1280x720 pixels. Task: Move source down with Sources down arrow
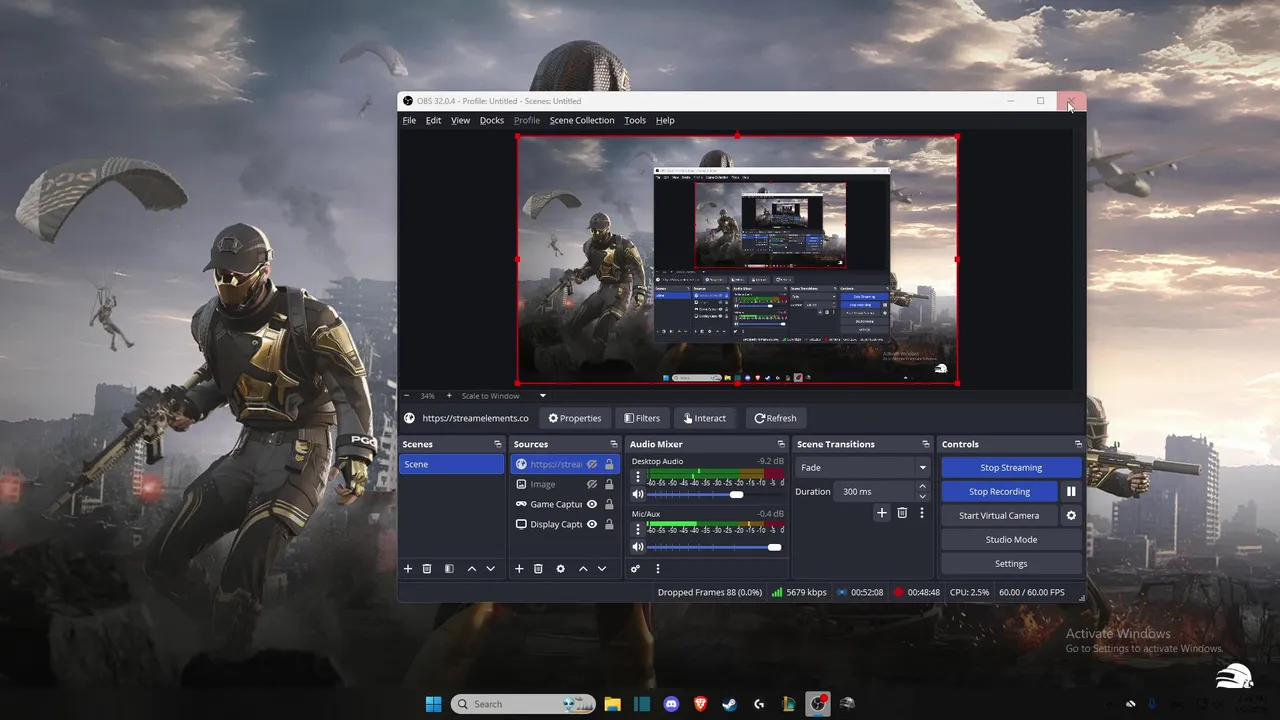pyautogui.click(x=602, y=569)
